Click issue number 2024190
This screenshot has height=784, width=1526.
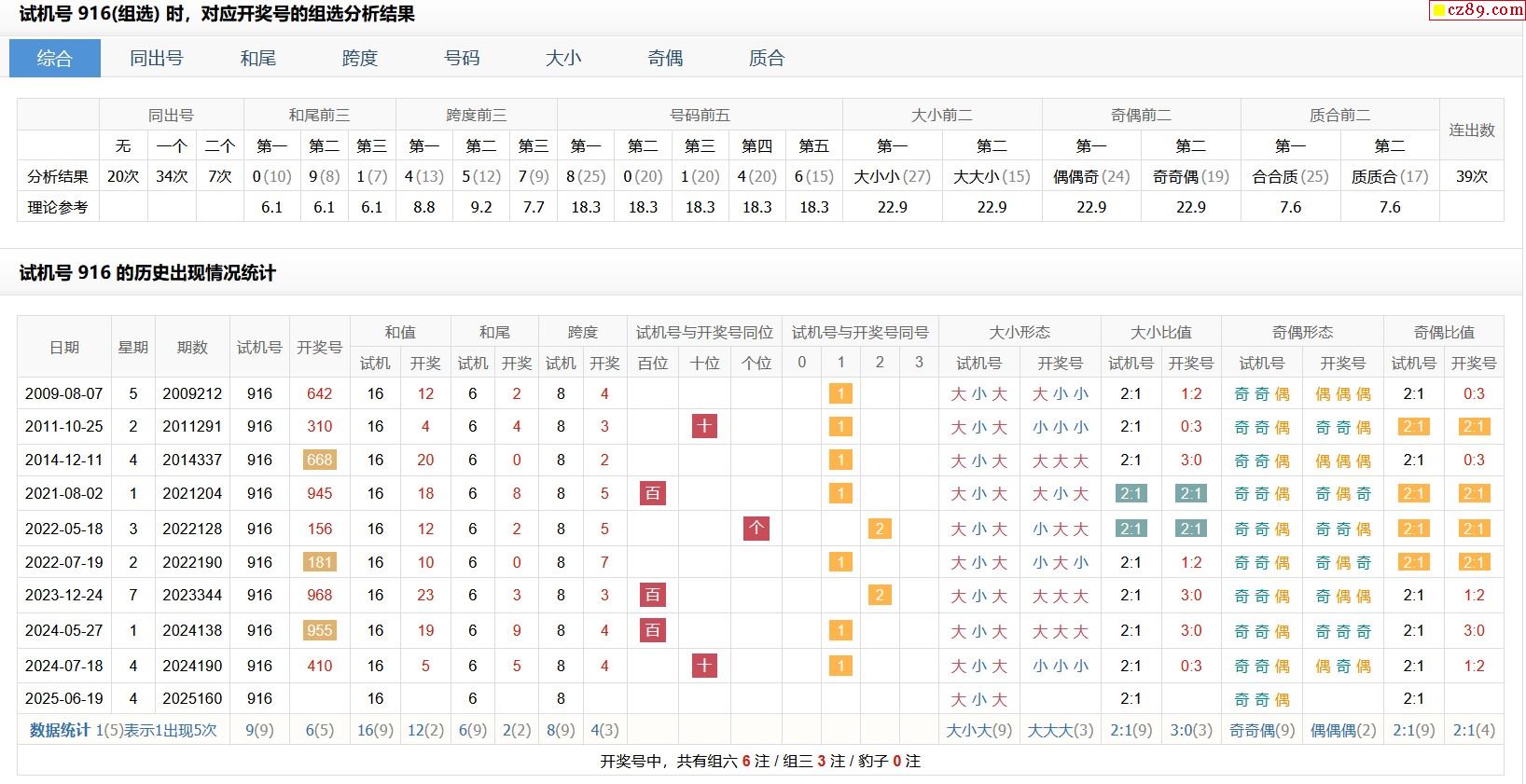pos(192,666)
